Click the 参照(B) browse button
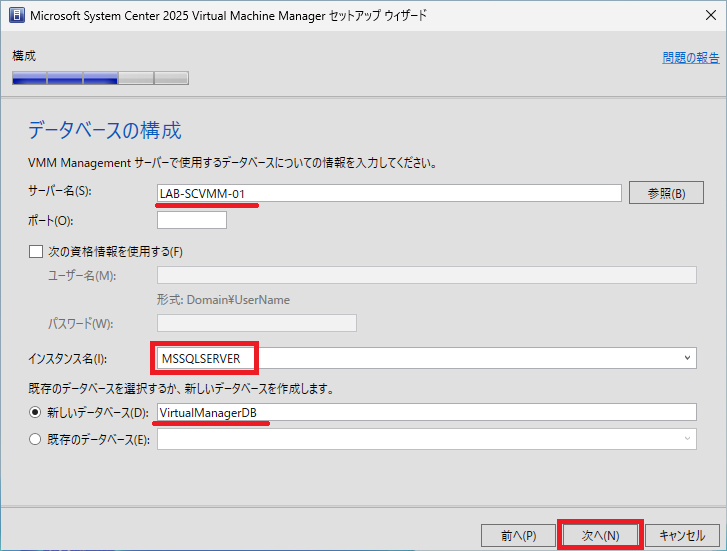 [666, 192]
